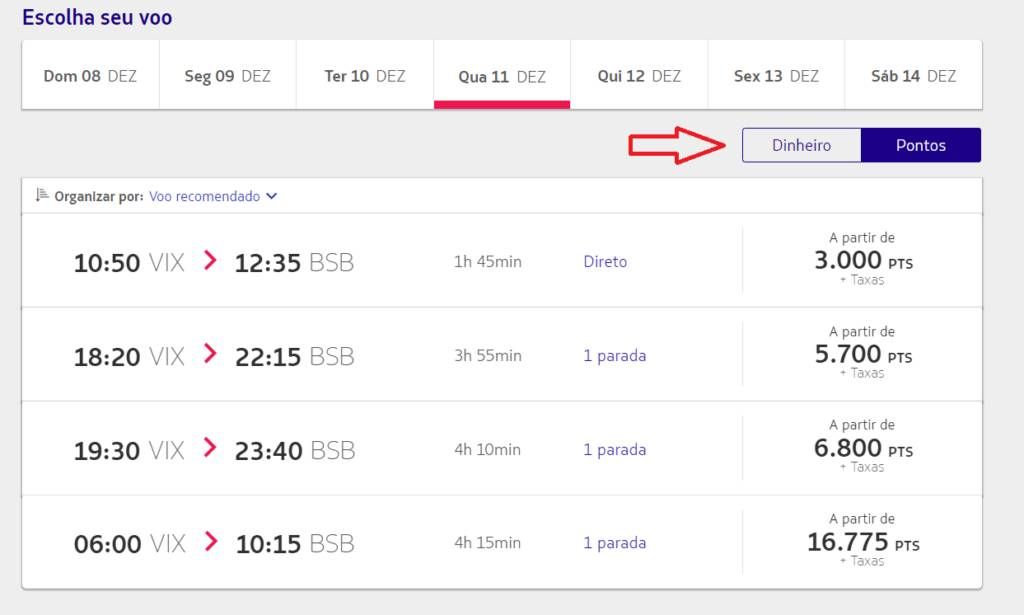Go to the Sáb 14 DEZ date tab
The height and width of the screenshot is (615, 1024).
pyautogui.click(x=913, y=76)
